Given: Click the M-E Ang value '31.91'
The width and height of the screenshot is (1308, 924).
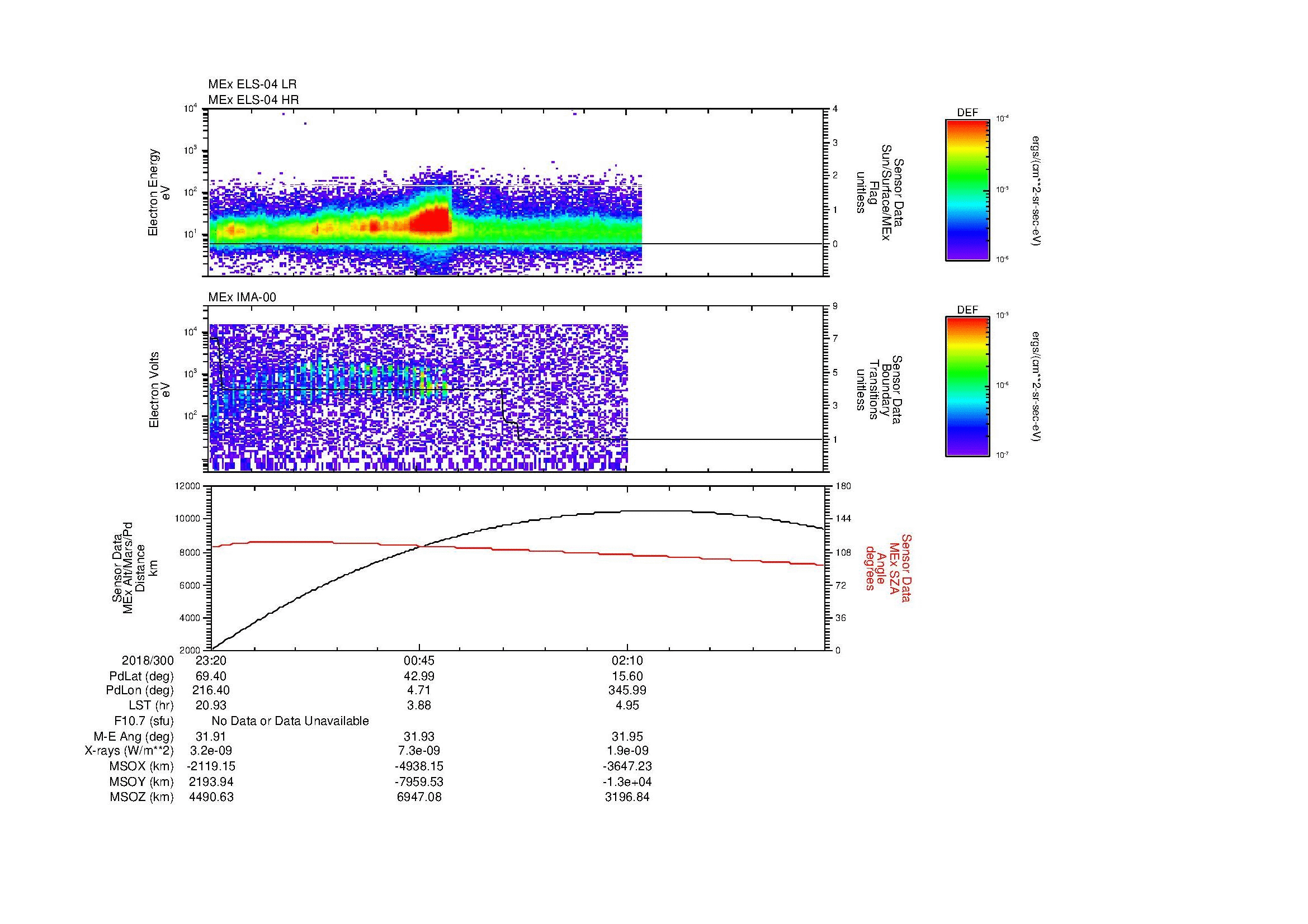Looking at the screenshot, I should pyautogui.click(x=211, y=736).
